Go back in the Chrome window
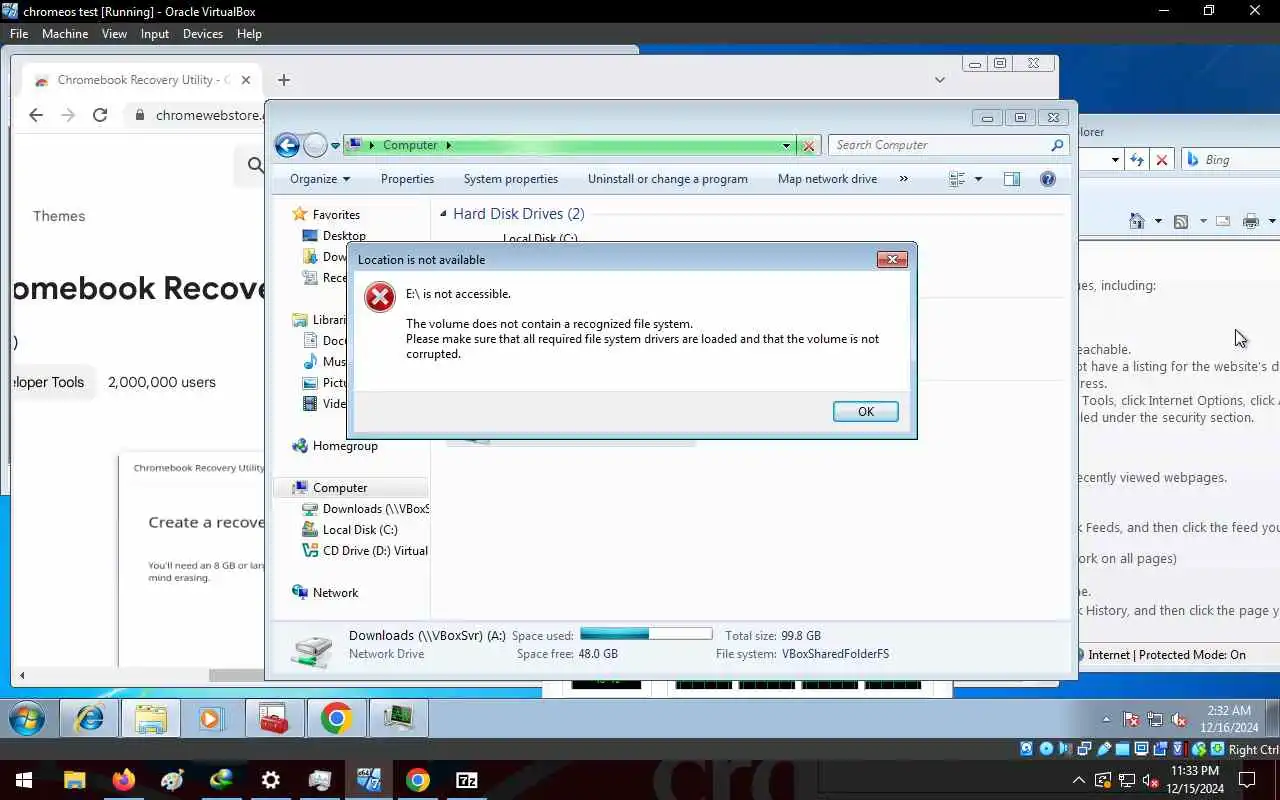This screenshot has height=800, width=1280. pos(36,115)
